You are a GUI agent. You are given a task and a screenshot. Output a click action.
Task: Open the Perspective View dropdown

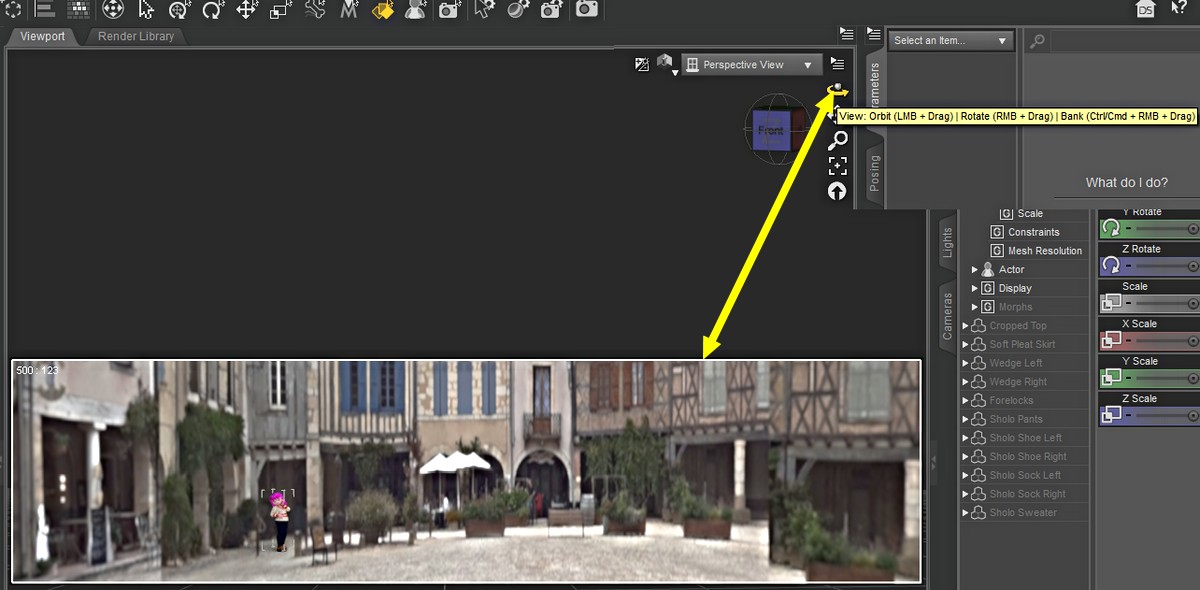[x=752, y=65]
